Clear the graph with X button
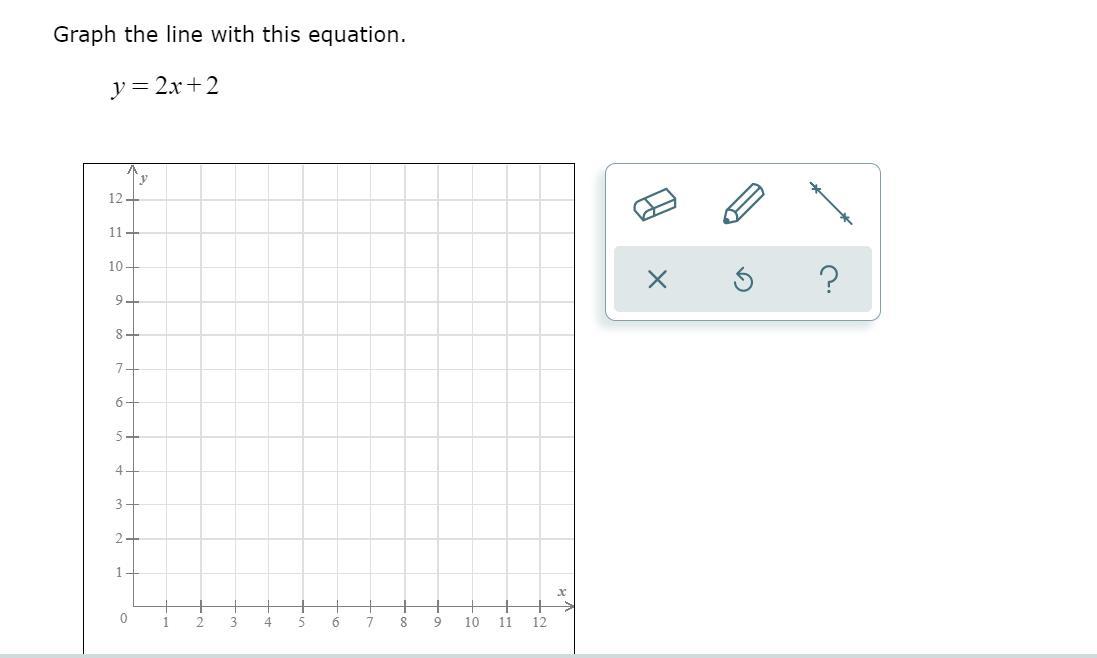 [657, 279]
